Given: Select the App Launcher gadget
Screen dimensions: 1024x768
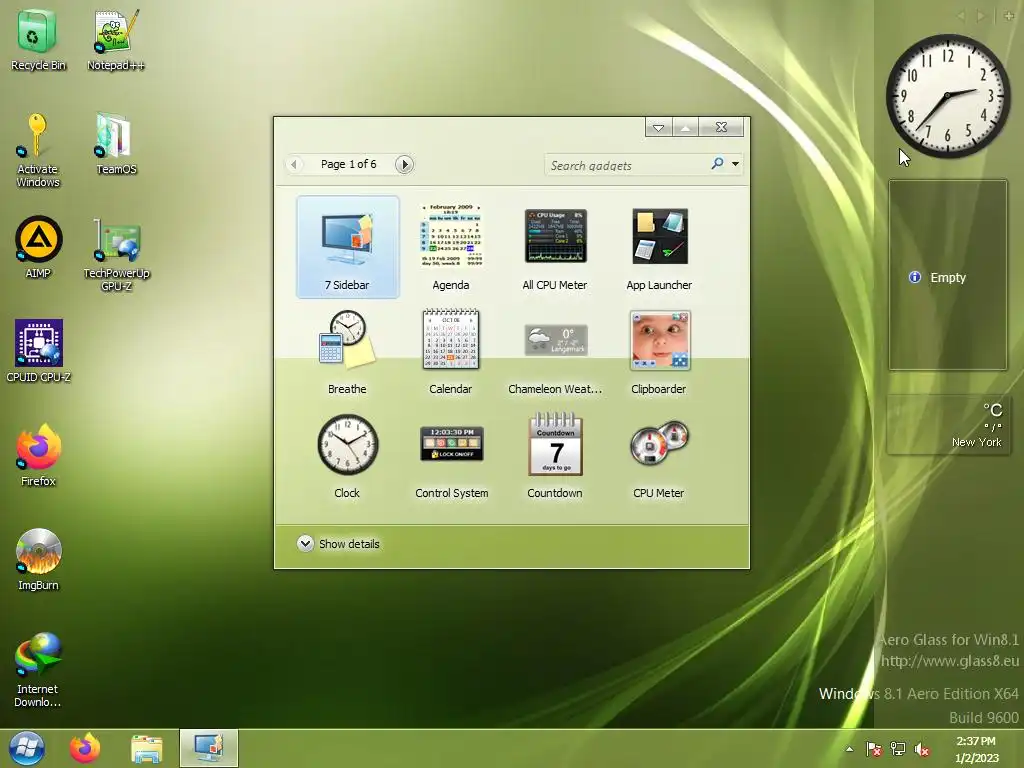Looking at the screenshot, I should [x=659, y=247].
